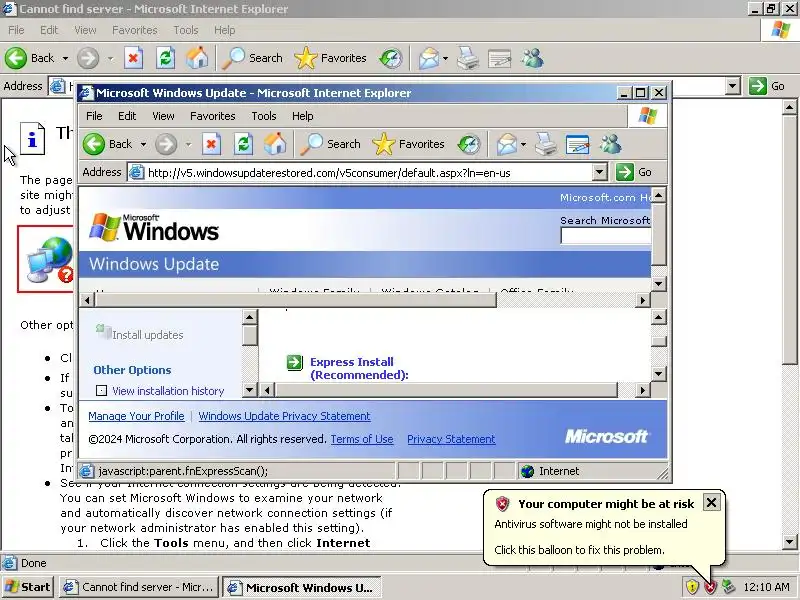800x600 pixels.
Task: Open Help menu in Windows Update window
Action: (303, 116)
